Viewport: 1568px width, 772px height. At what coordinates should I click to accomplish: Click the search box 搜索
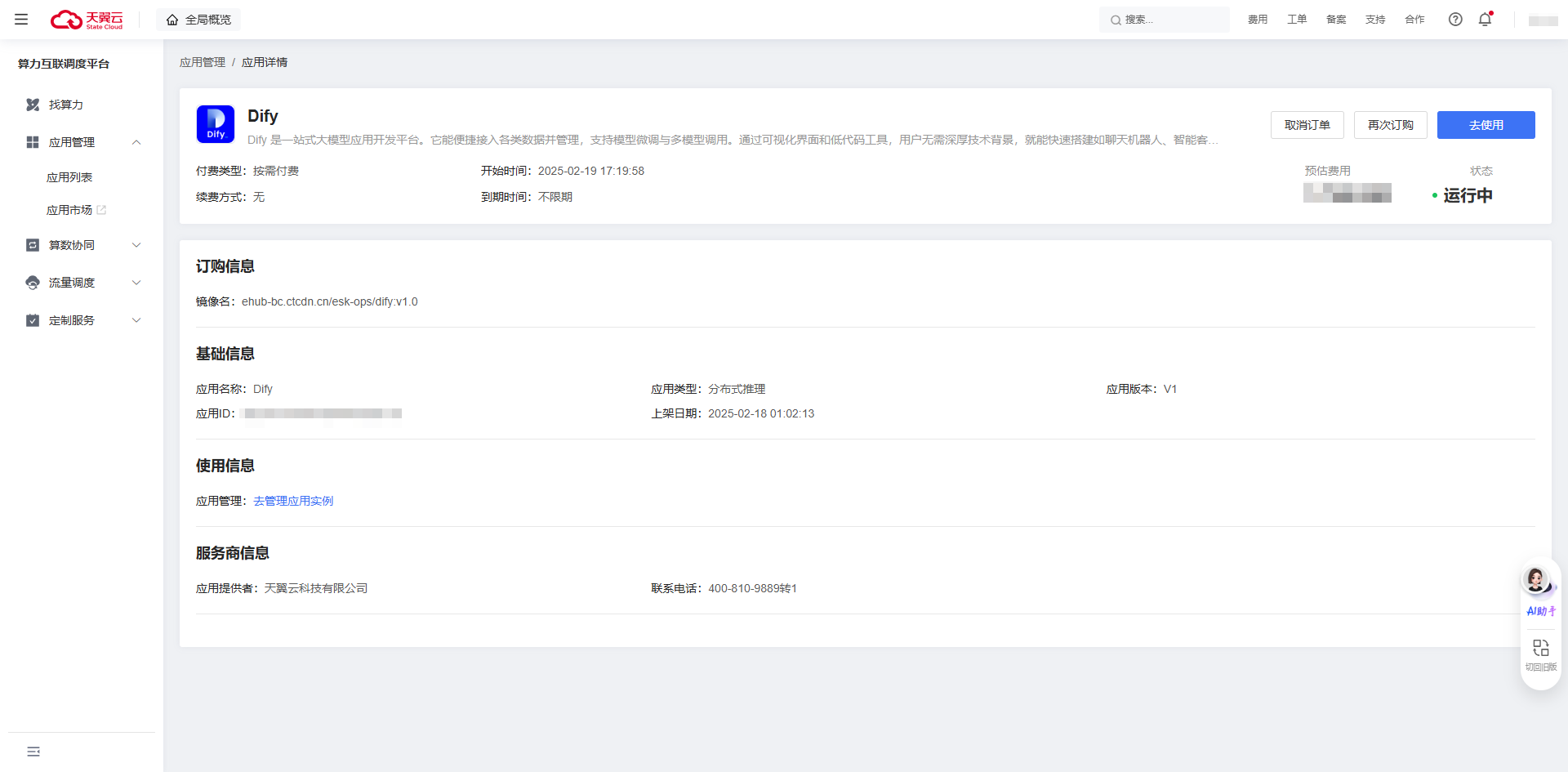(x=1164, y=20)
